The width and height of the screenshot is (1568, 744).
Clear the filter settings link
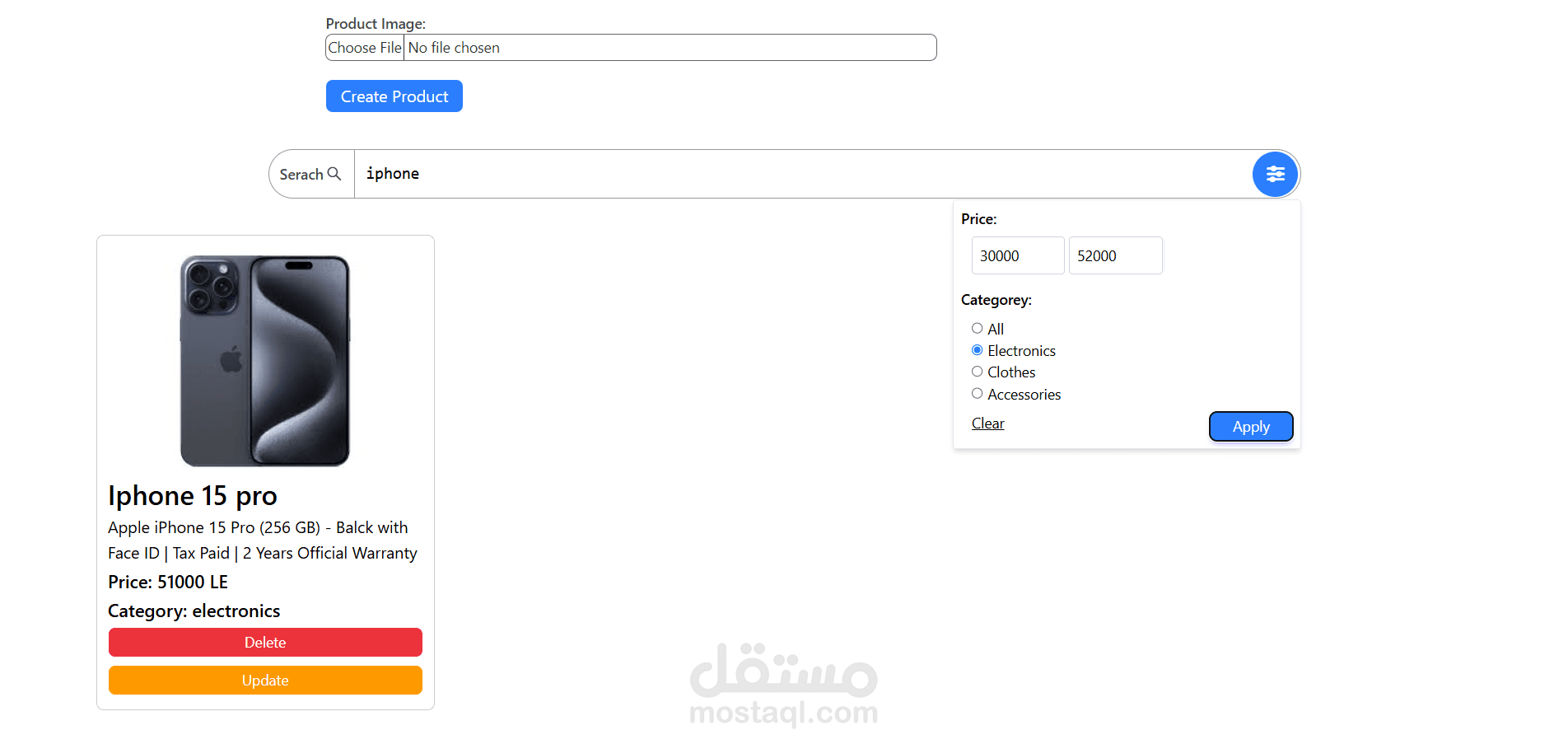click(x=987, y=423)
